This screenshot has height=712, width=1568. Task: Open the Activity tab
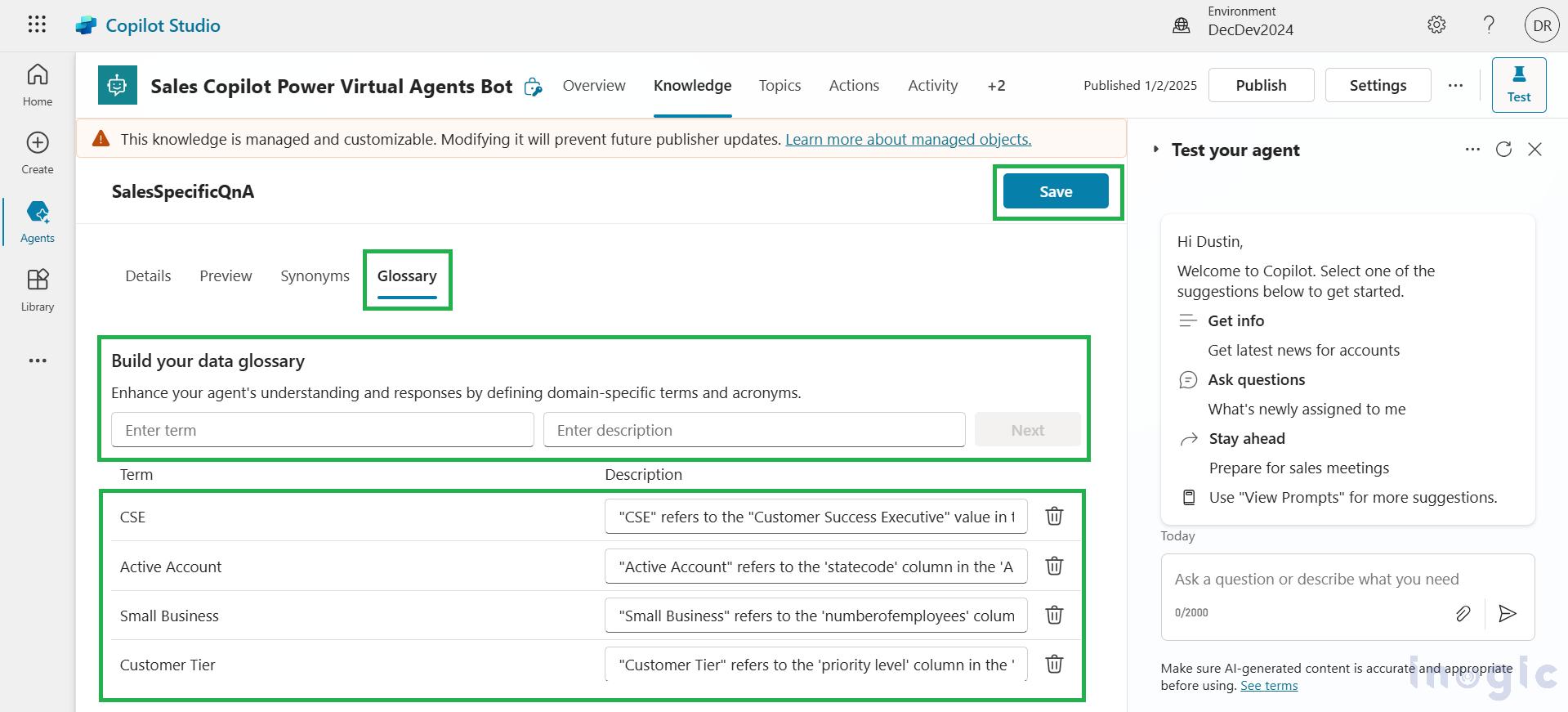tap(932, 85)
